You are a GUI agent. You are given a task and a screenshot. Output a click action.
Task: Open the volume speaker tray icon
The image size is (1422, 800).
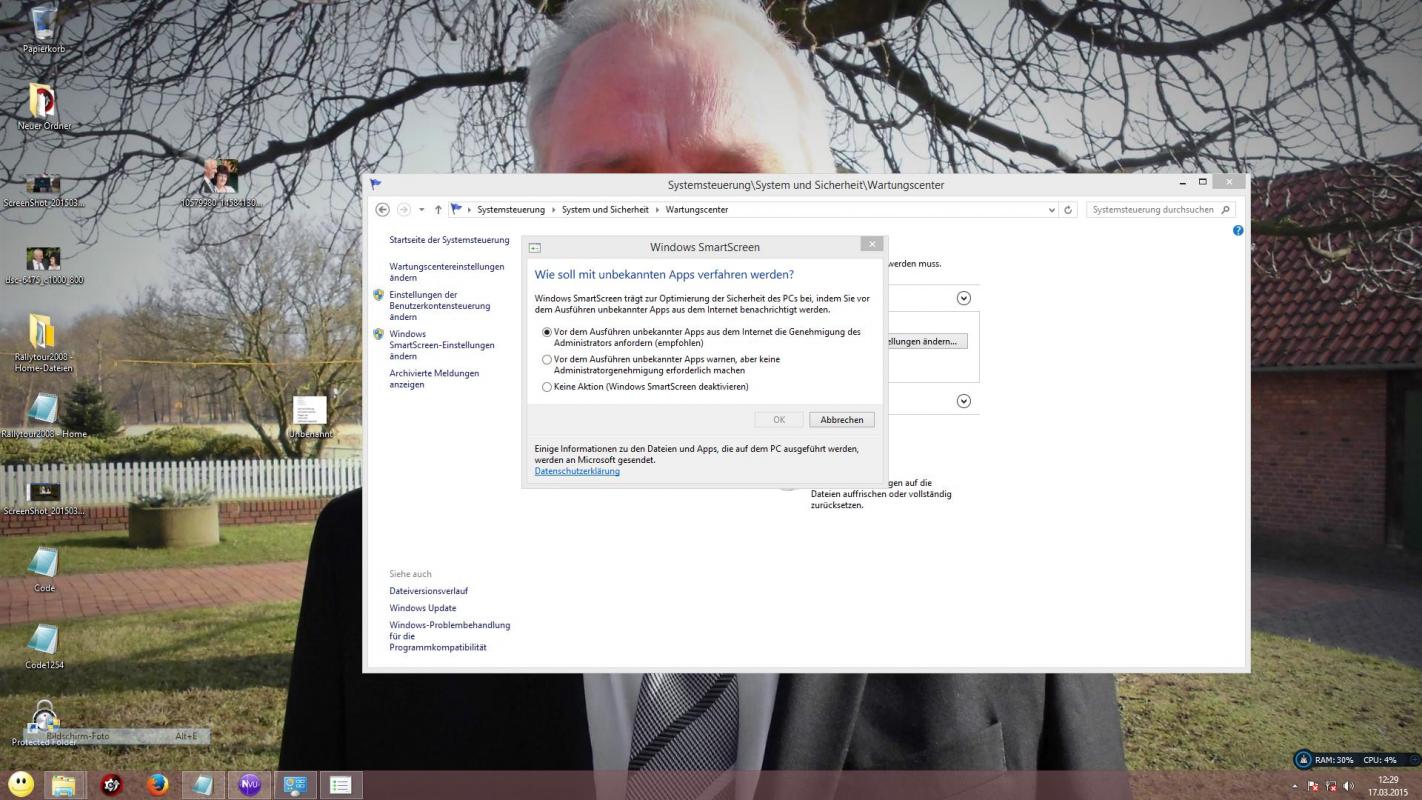click(x=1349, y=787)
